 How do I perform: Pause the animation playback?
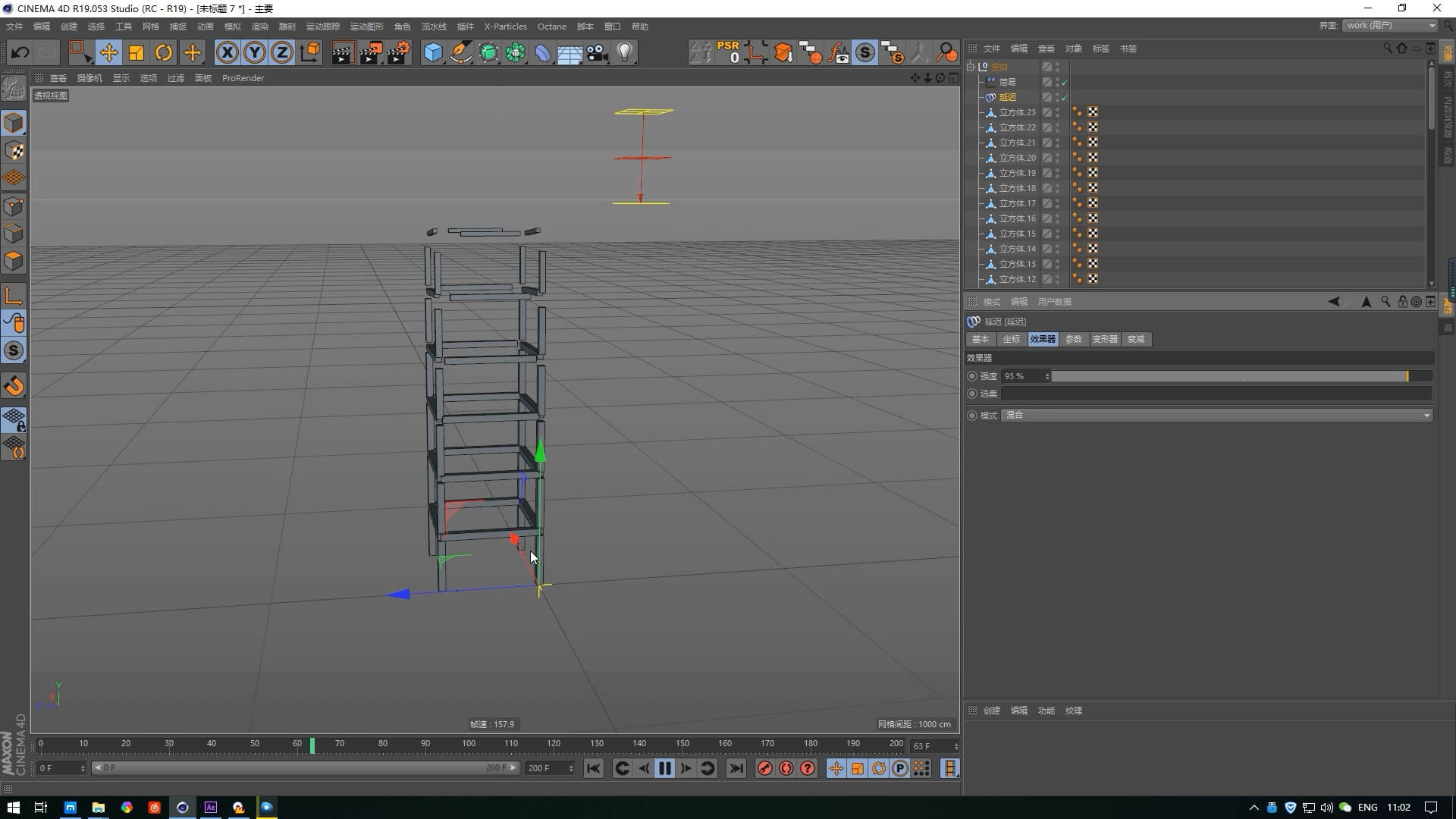pyautogui.click(x=665, y=768)
